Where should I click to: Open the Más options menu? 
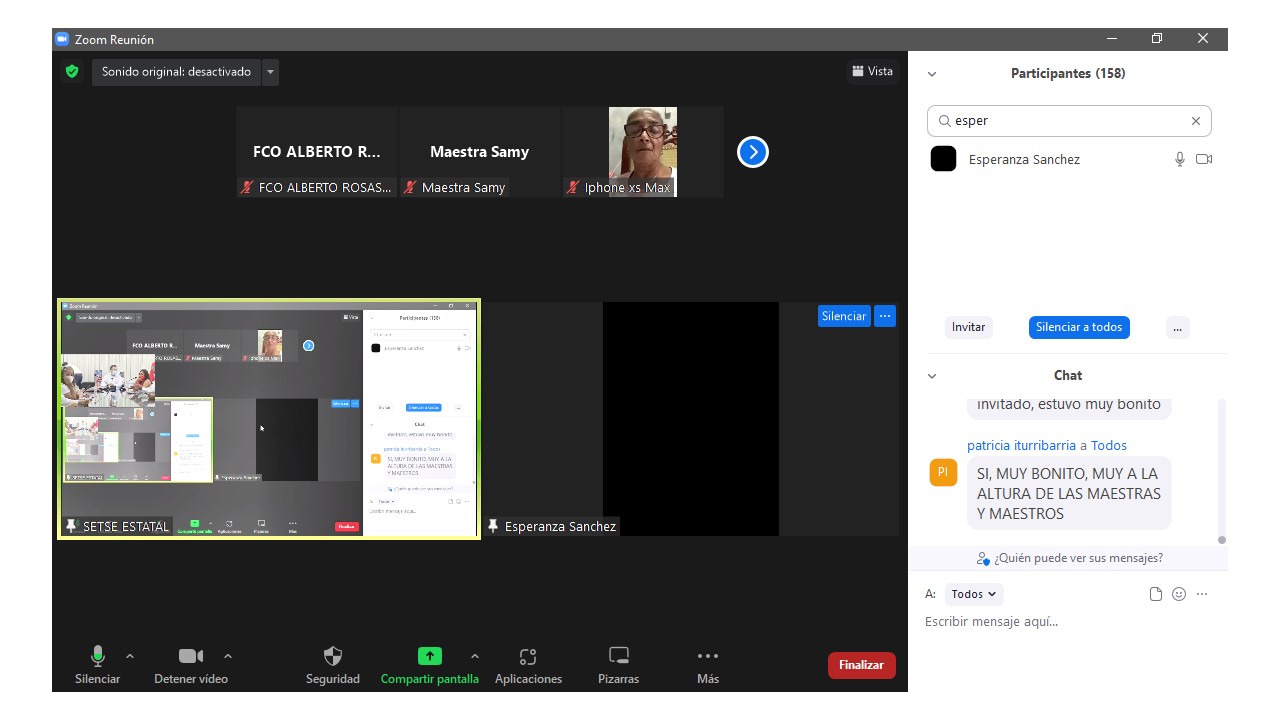click(x=708, y=665)
